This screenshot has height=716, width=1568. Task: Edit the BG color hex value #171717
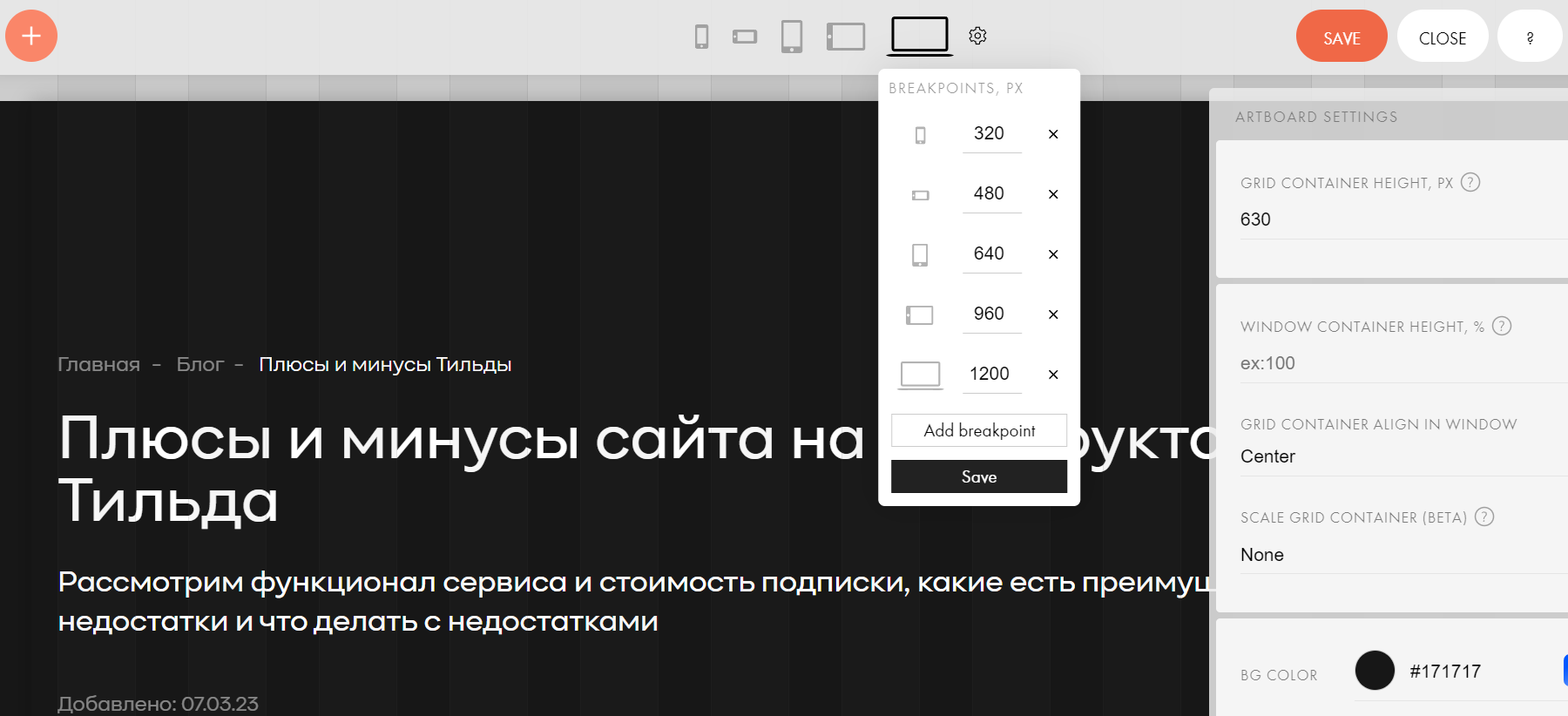(1446, 672)
